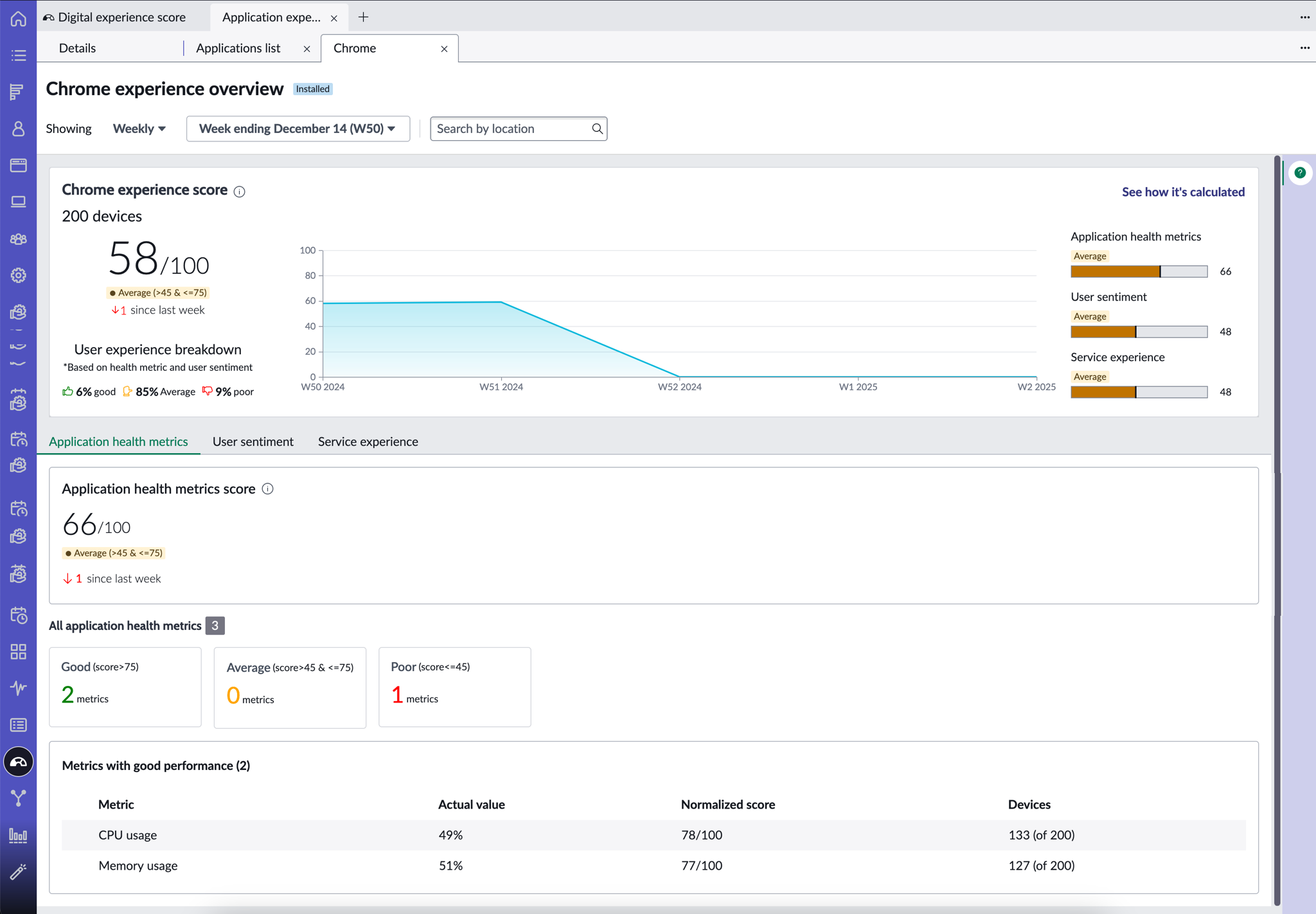
Task: Select Application health metrics section tab
Action: click(118, 442)
